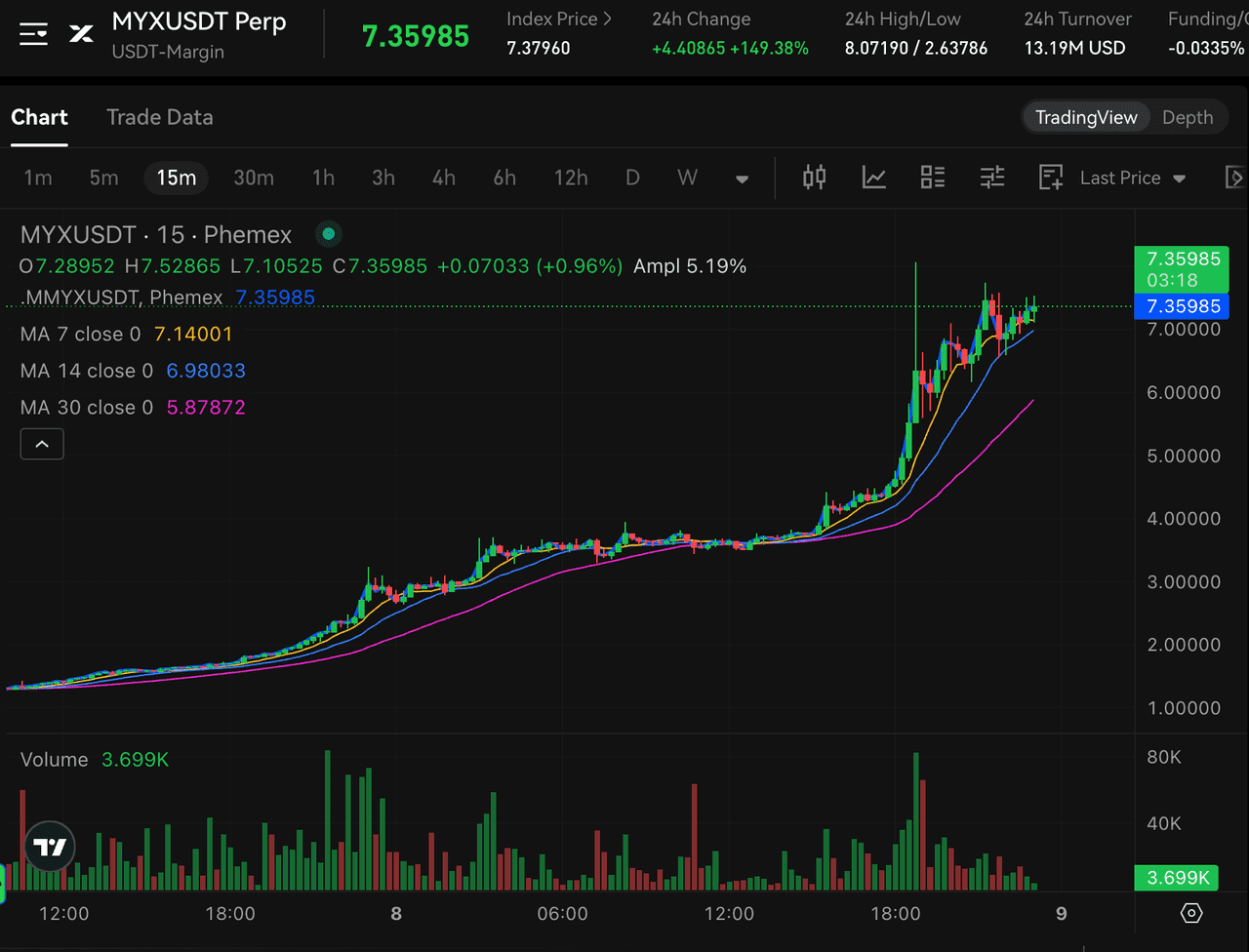1249x952 pixels.
Task: Click the blue 7.35985 index price label
Action: pos(1182,306)
